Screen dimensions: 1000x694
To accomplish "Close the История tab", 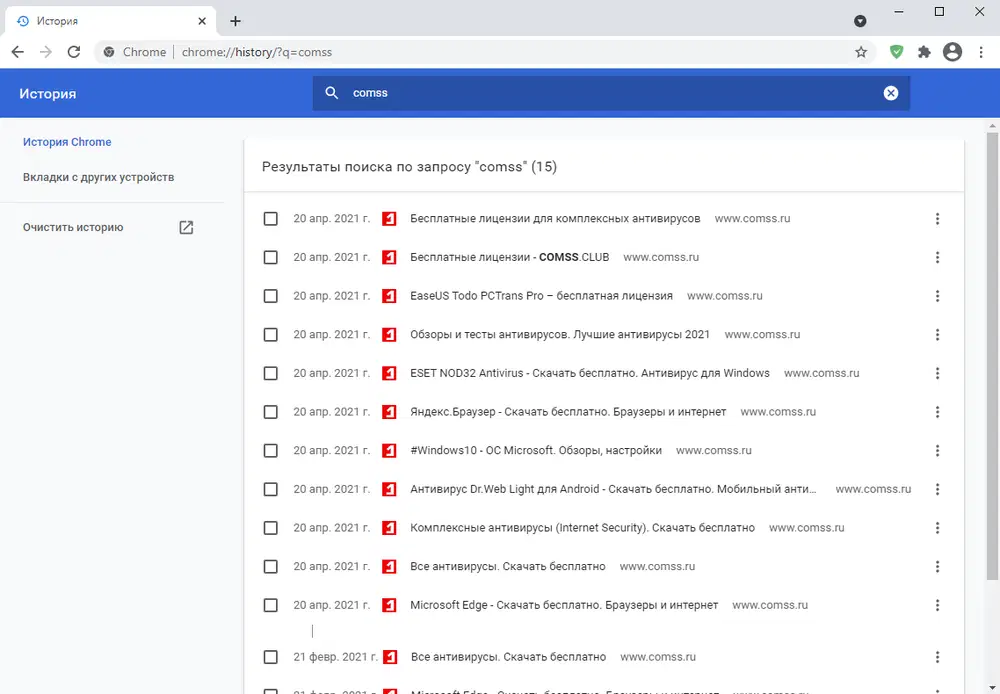I will (x=202, y=21).
